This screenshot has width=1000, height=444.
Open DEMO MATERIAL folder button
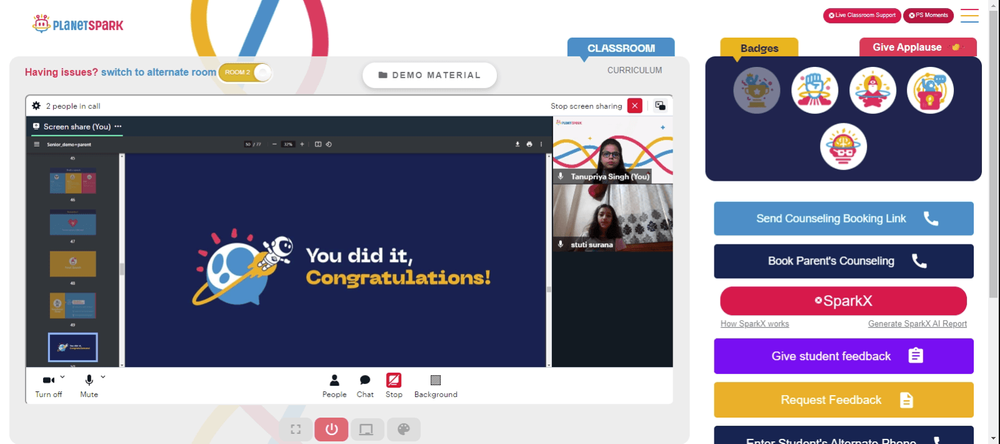(429, 75)
